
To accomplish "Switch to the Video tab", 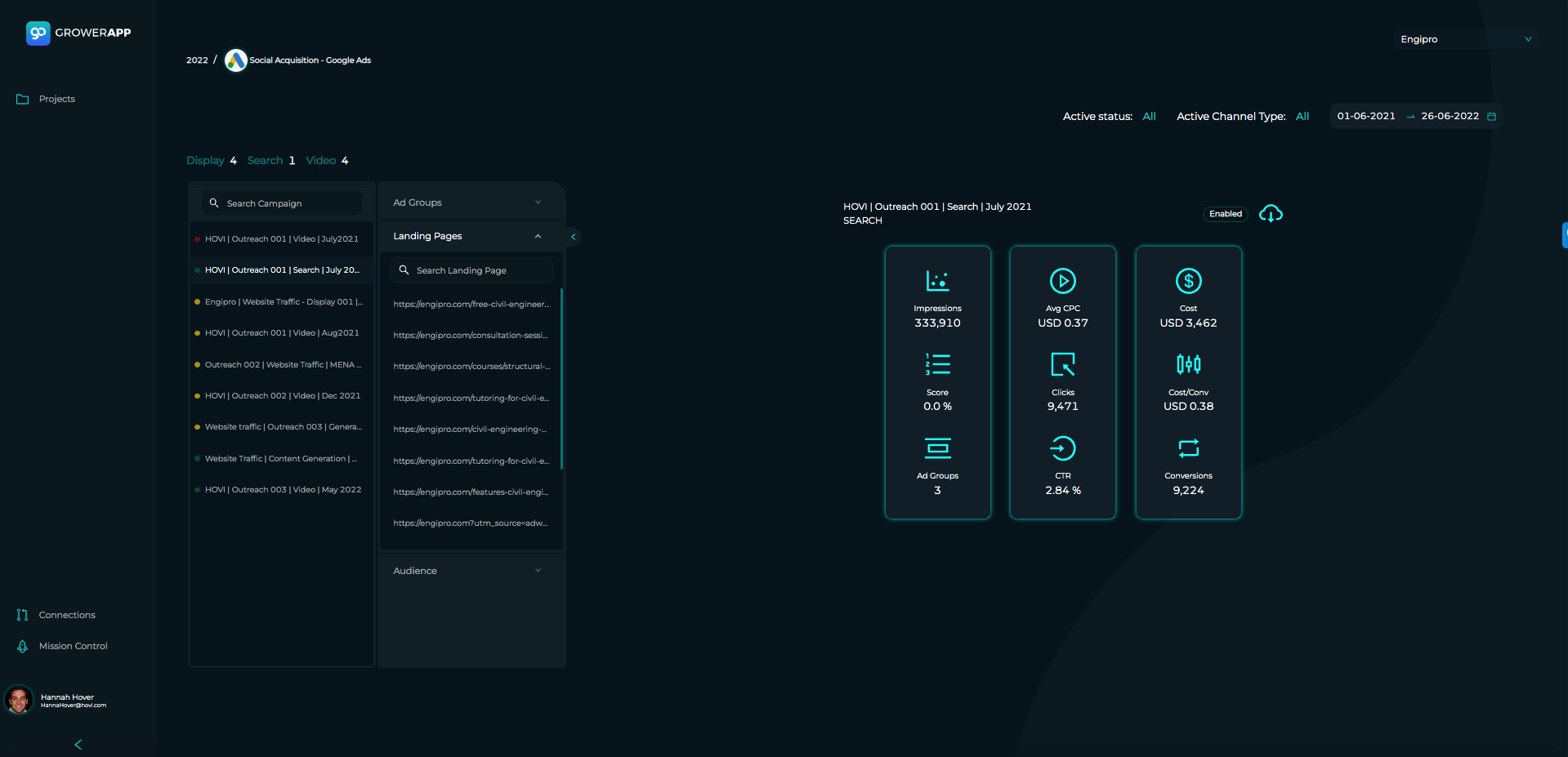I will pos(320,160).
